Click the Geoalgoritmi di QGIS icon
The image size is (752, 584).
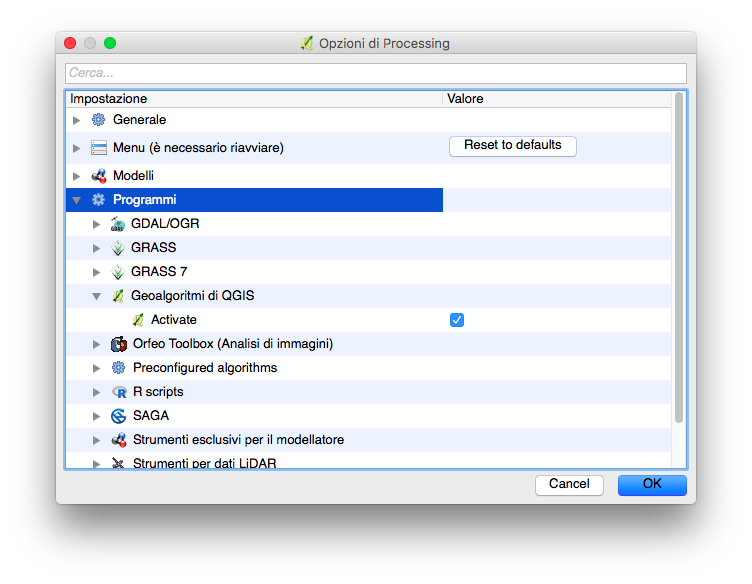point(118,296)
